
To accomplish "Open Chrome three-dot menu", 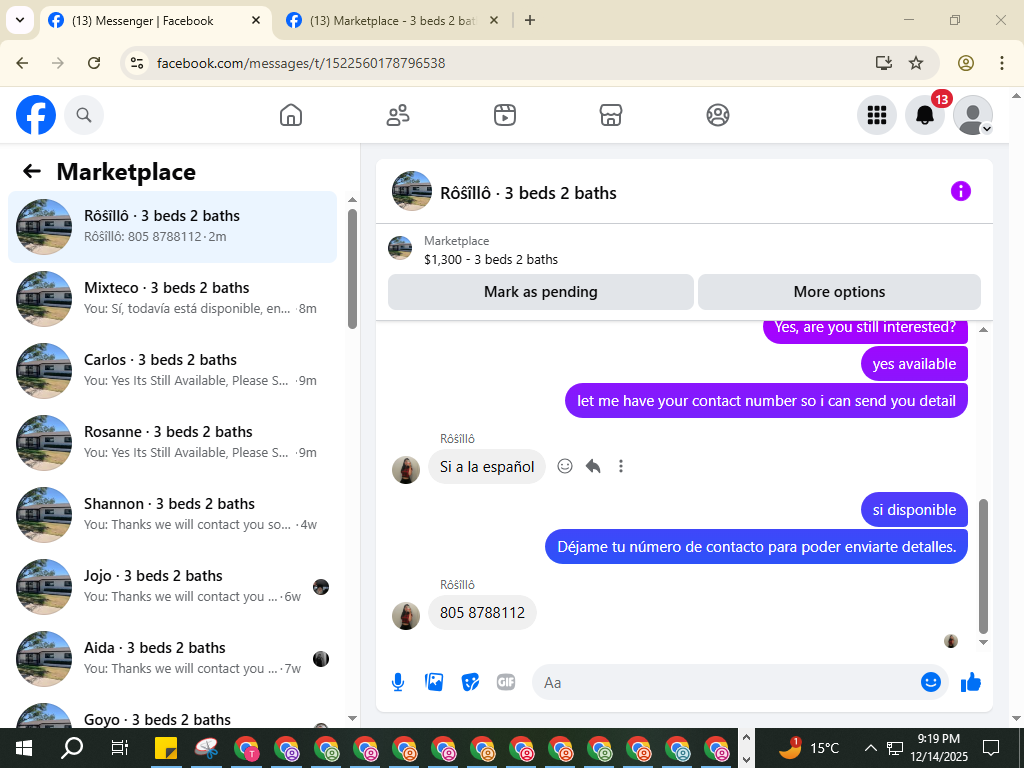I will [x=1002, y=63].
